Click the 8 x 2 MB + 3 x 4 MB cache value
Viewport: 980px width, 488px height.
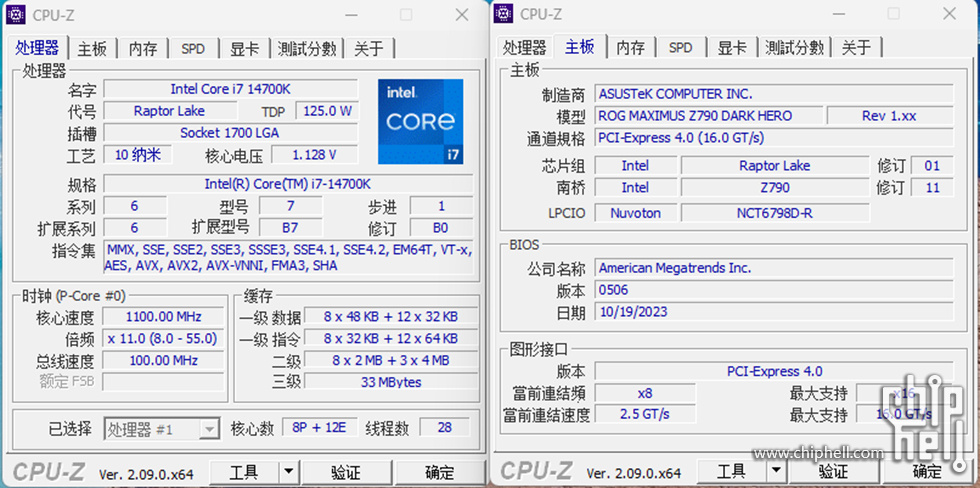(x=391, y=361)
